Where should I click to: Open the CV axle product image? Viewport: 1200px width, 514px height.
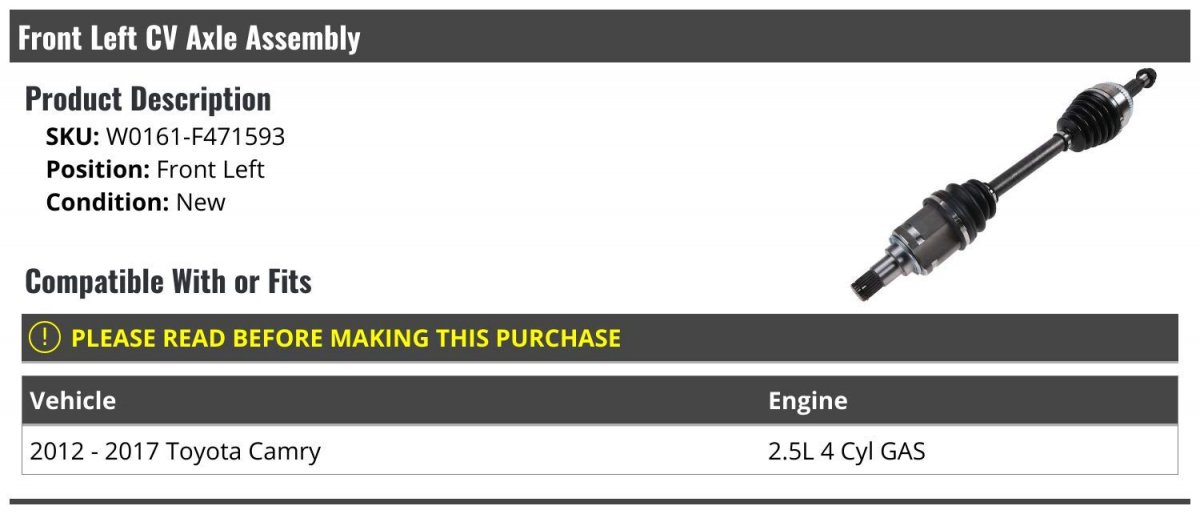[x=1004, y=185]
